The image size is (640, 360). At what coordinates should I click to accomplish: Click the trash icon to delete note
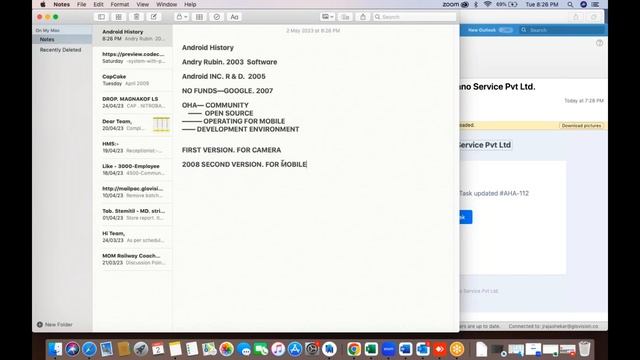coord(136,17)
